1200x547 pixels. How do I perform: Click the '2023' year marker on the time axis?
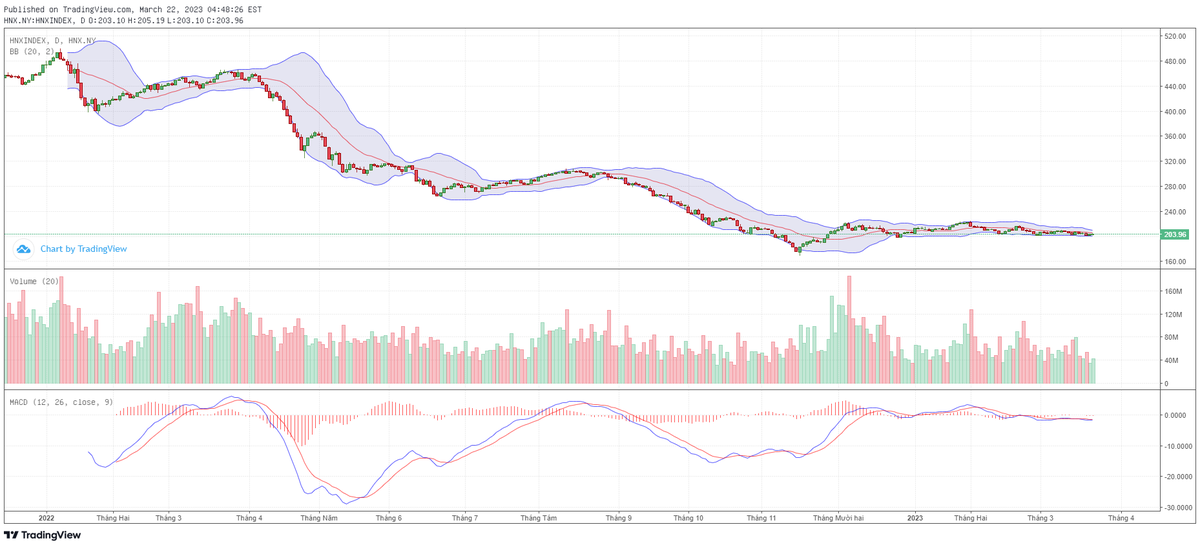(x=914, y=518)
